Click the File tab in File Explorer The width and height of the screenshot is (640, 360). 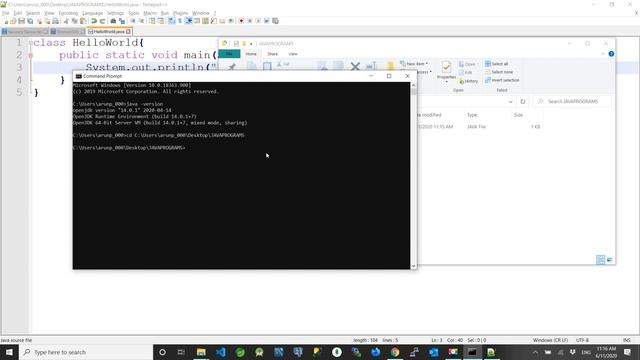point(229,54)
